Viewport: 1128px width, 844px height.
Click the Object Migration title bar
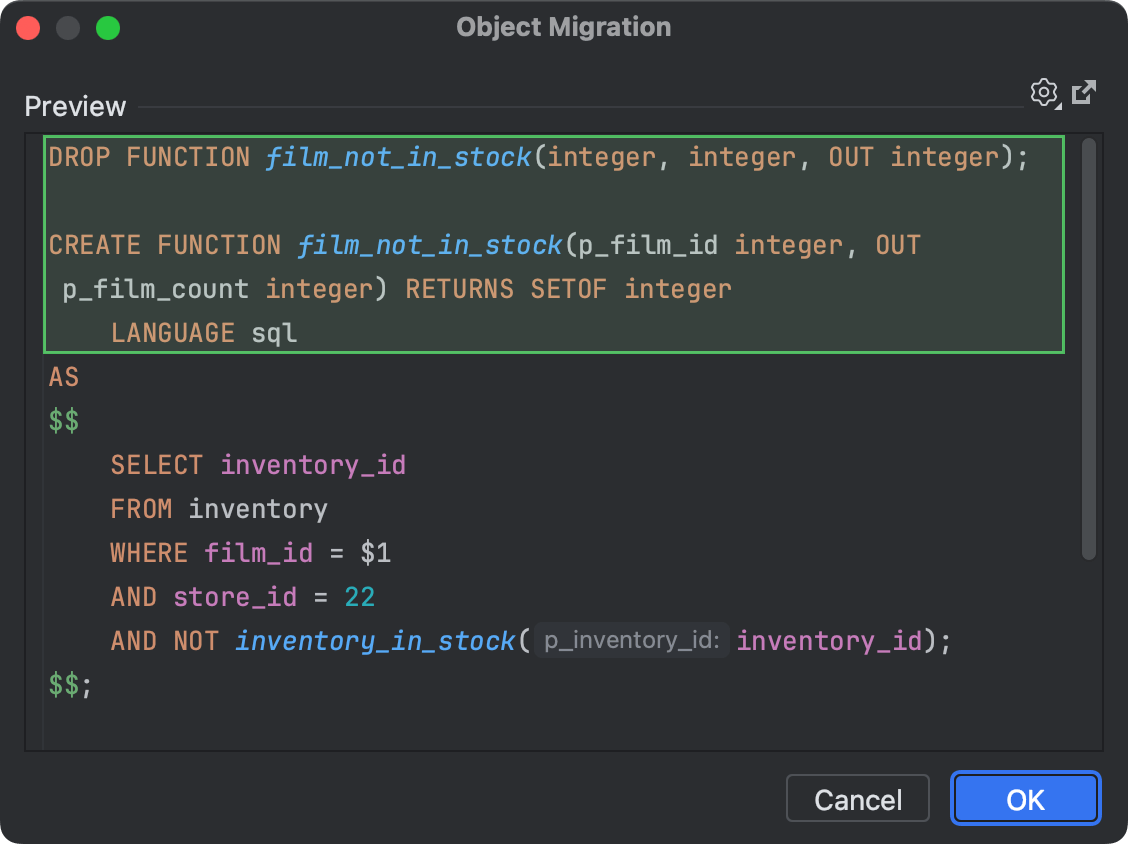(x=564, y=27)
